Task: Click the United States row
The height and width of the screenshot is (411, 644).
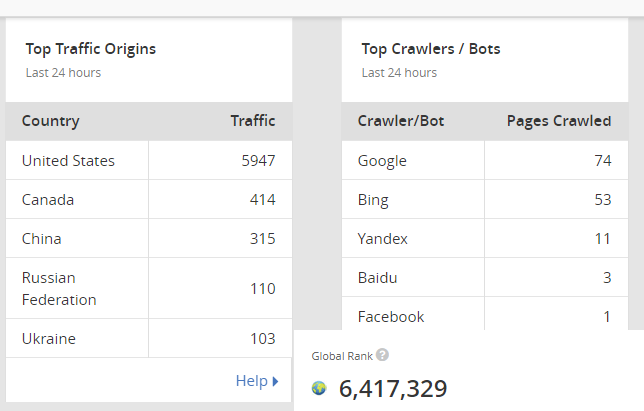Action: (149, 160)
